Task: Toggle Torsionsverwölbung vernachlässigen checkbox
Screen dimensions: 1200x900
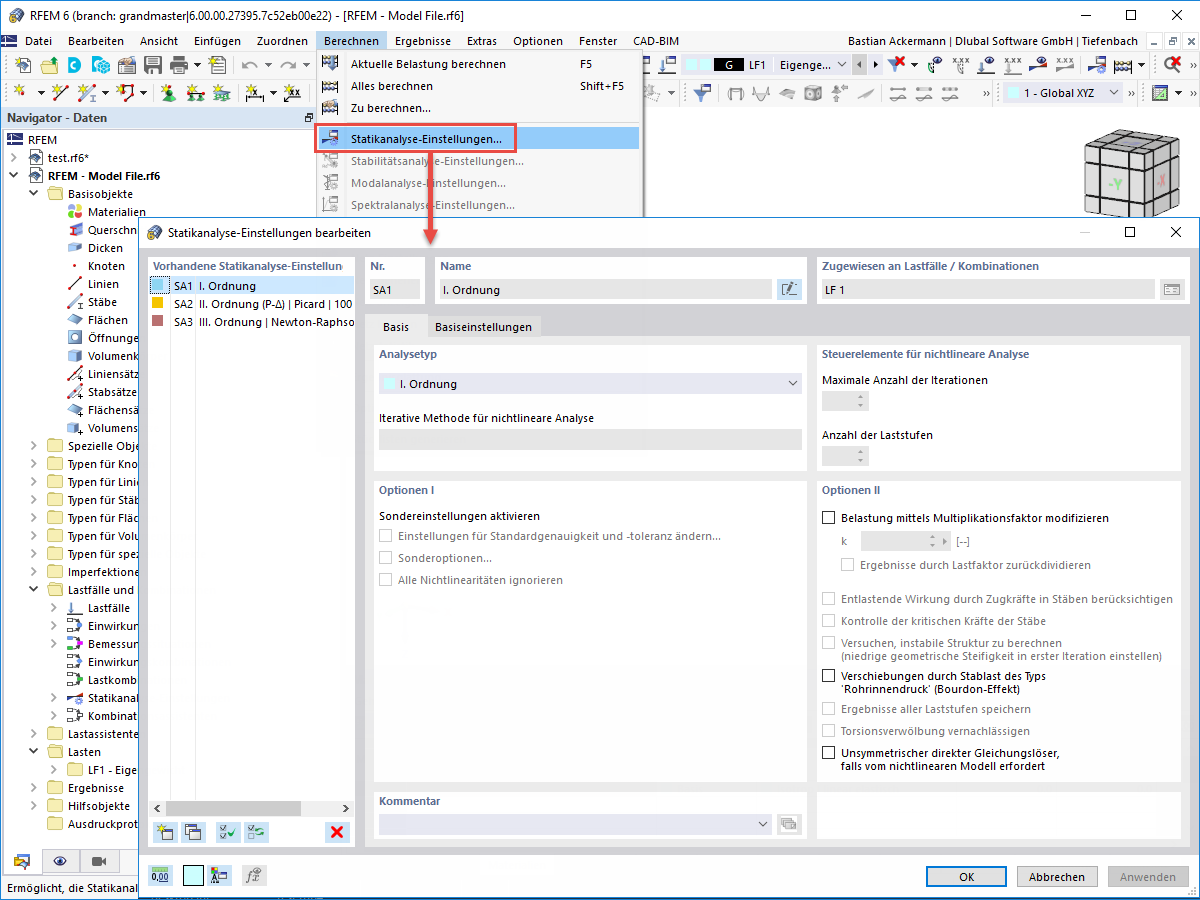Action: [828, 731]
